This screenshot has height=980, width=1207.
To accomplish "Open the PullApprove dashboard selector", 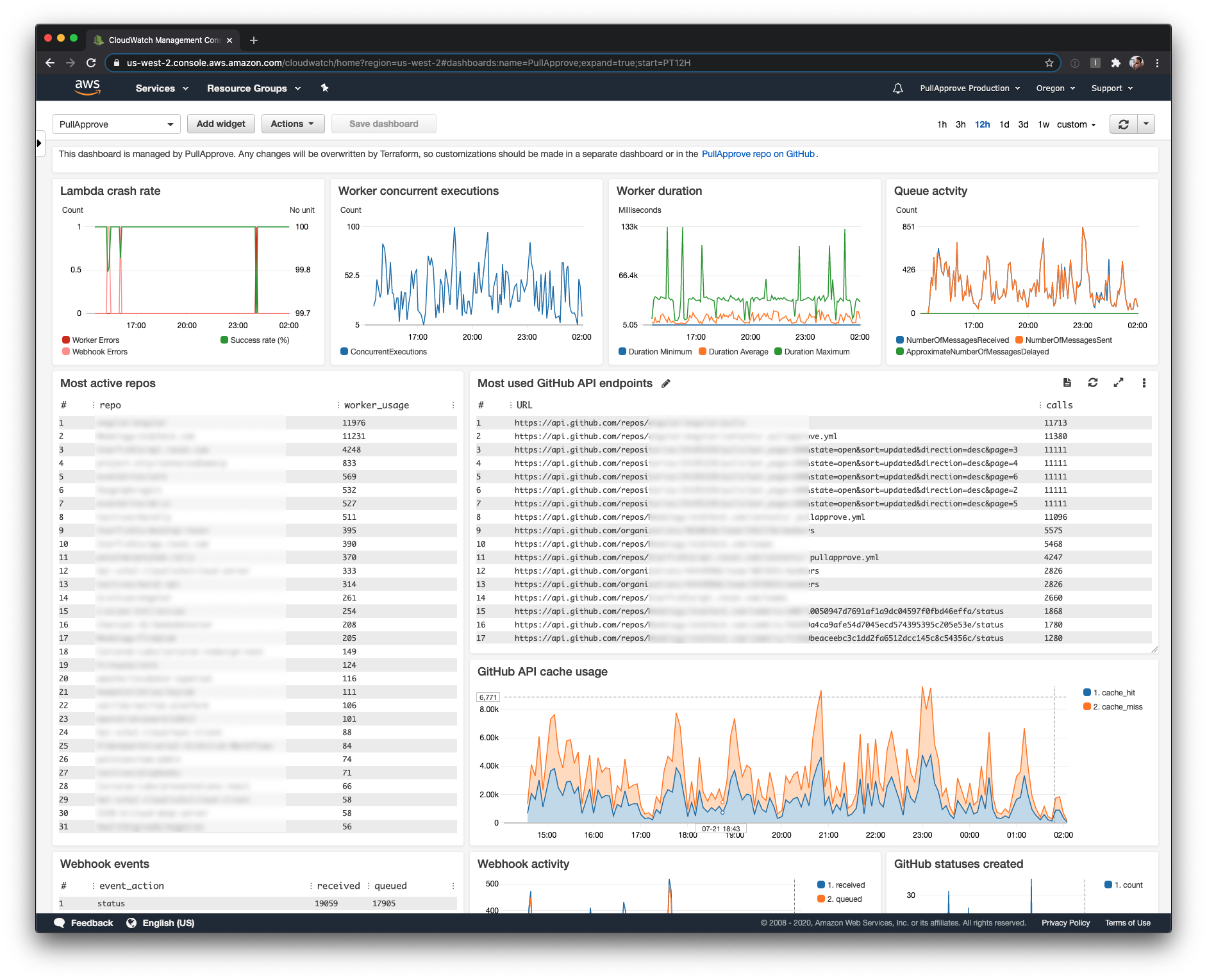I will [x=116, y=124].
